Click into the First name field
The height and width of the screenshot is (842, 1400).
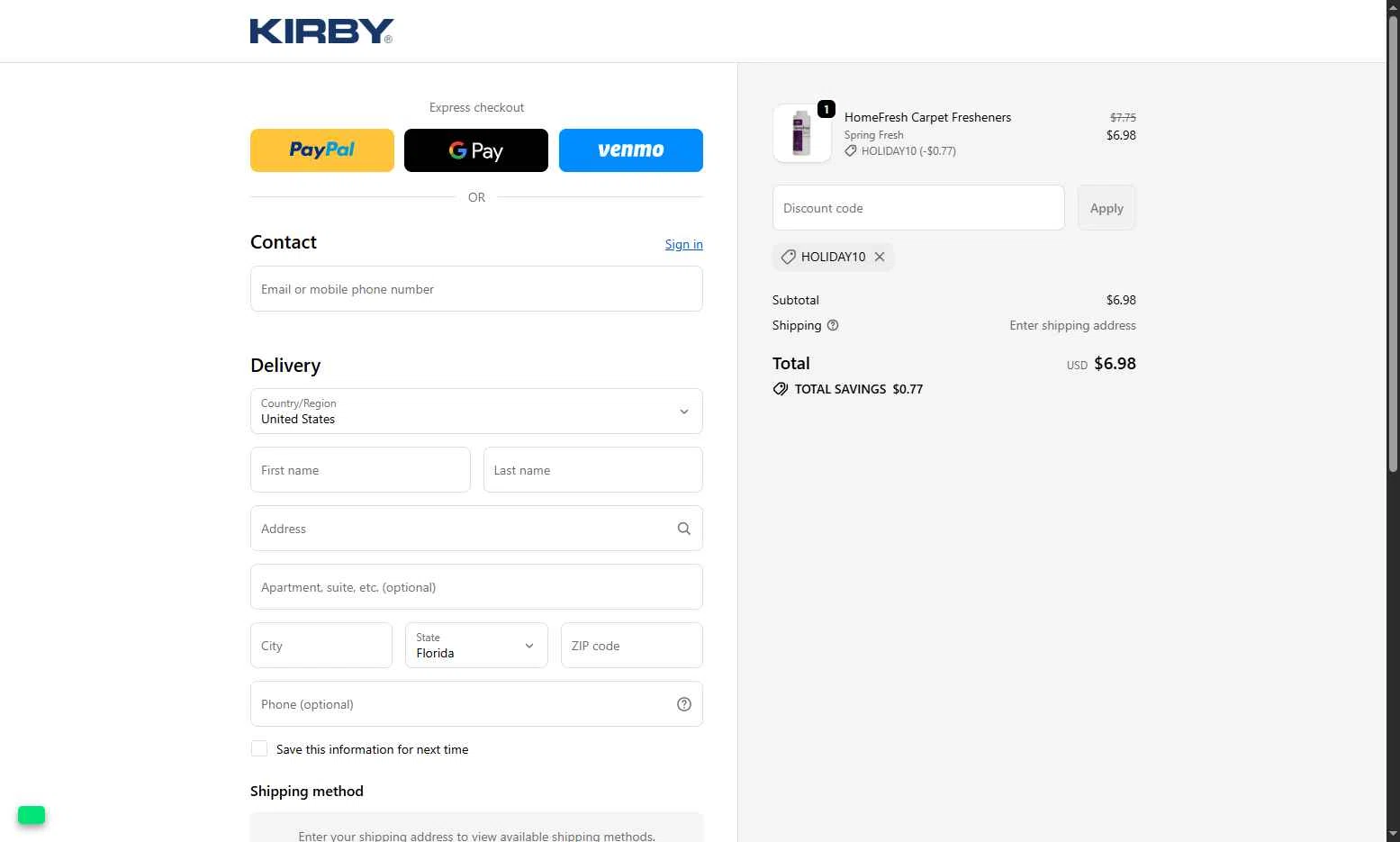360,470
